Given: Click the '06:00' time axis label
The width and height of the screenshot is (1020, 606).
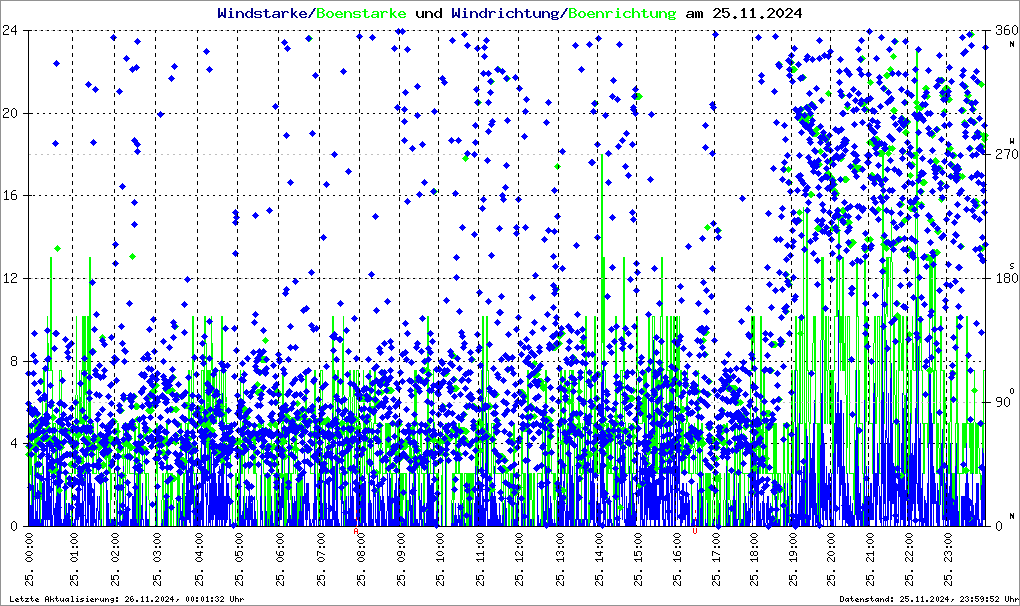Looking at the screenshot, I should click(280, 547).
